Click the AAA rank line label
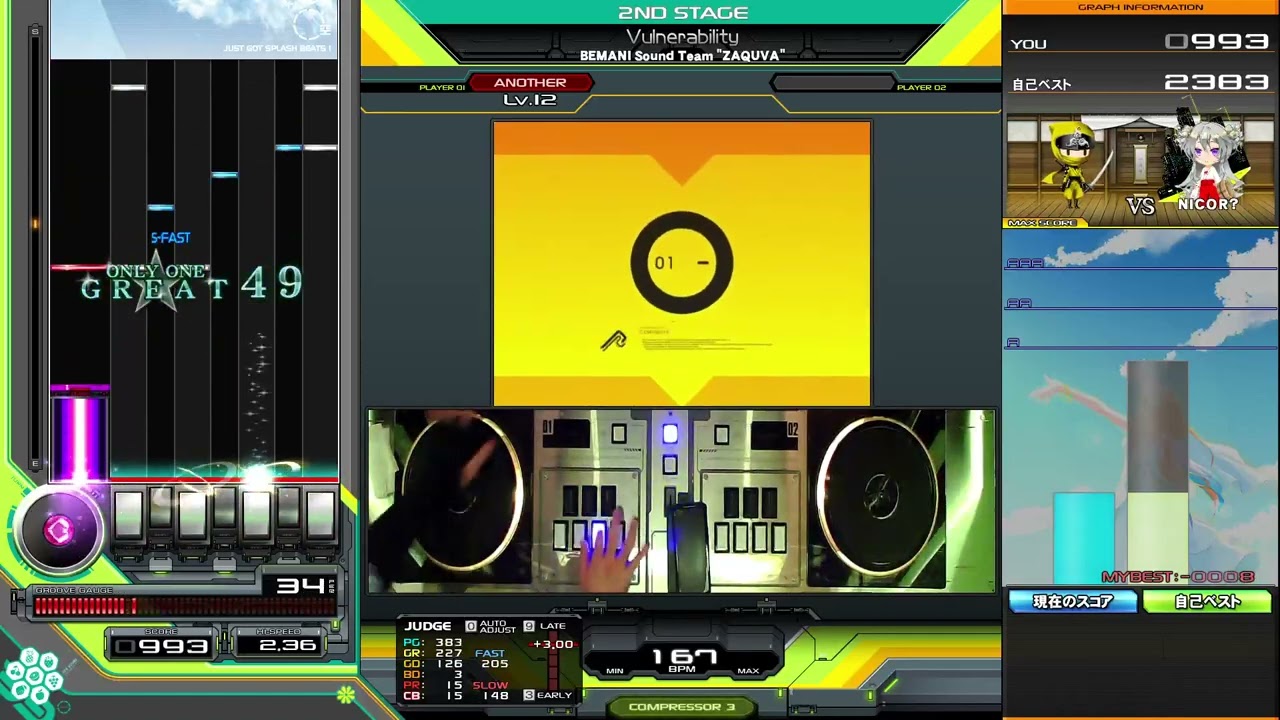 point(1025,263)
